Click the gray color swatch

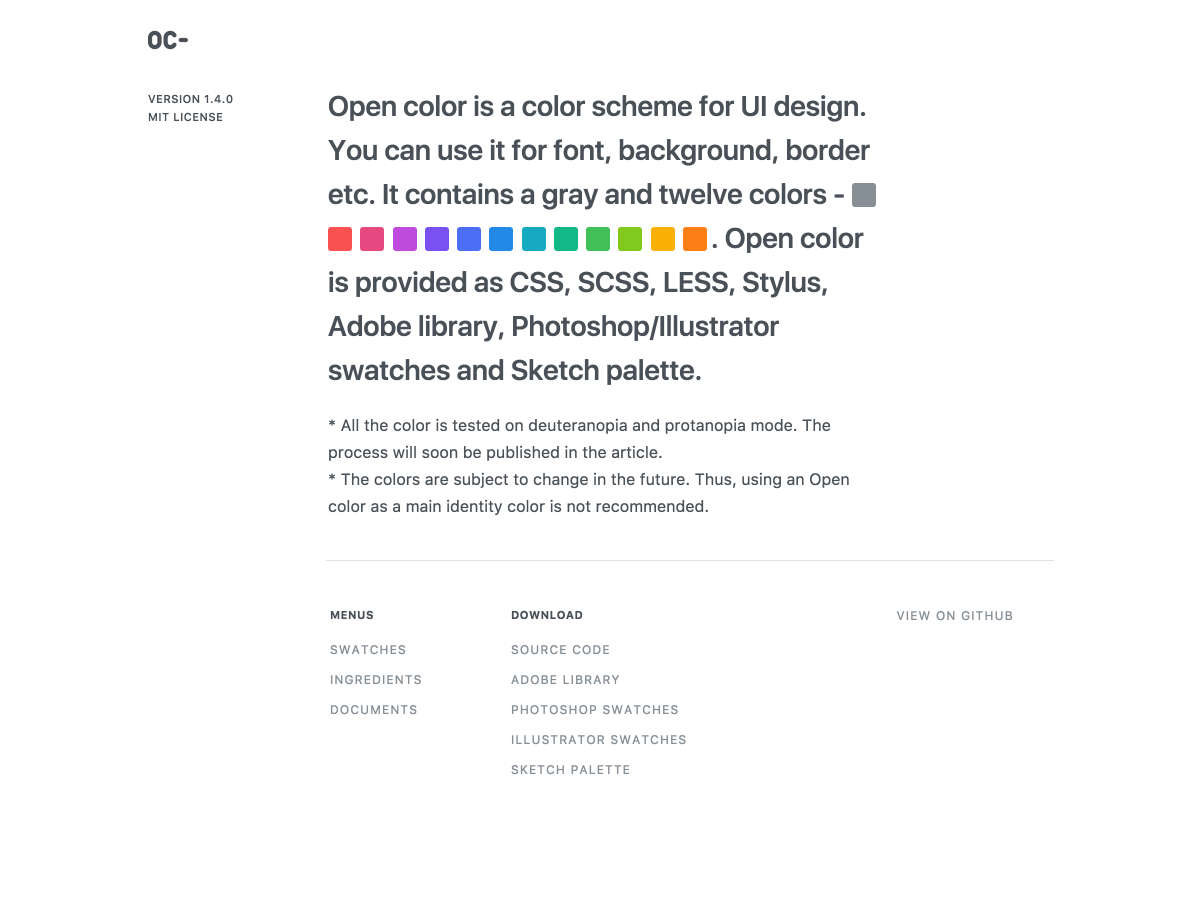pyautogui.click(x=864, y=195)
